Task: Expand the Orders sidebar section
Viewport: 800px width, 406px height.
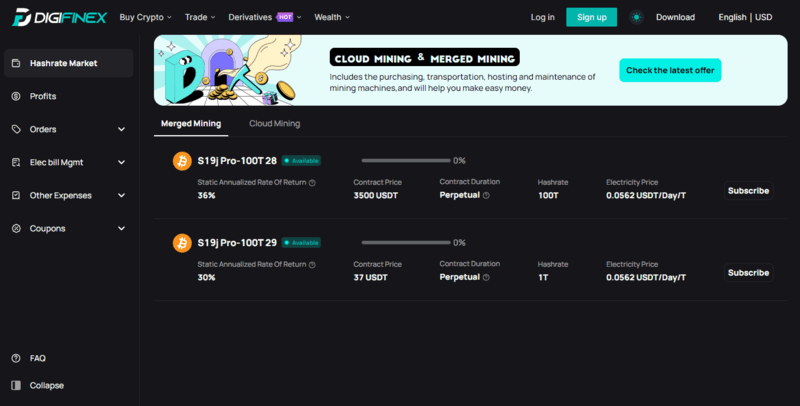Action: coord(121,130)
